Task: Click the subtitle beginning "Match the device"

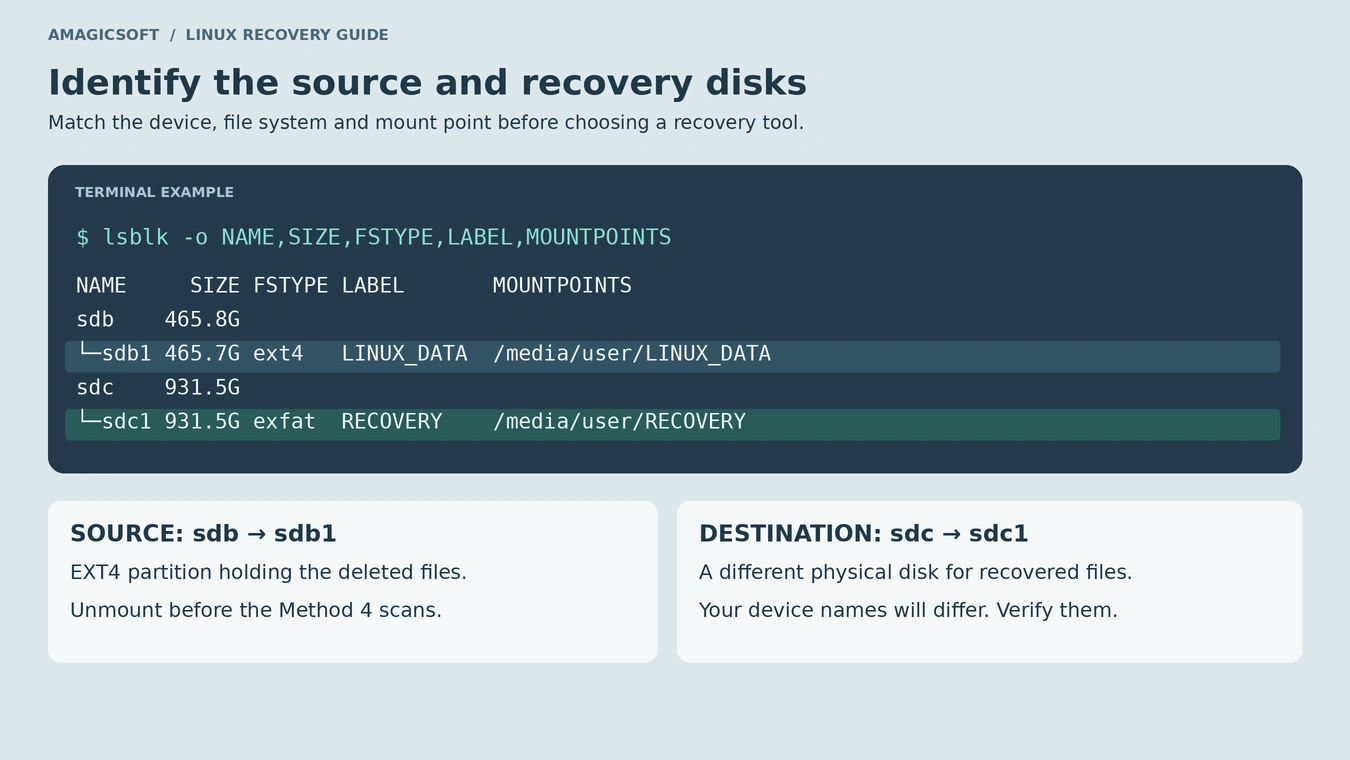Action: 426,123
